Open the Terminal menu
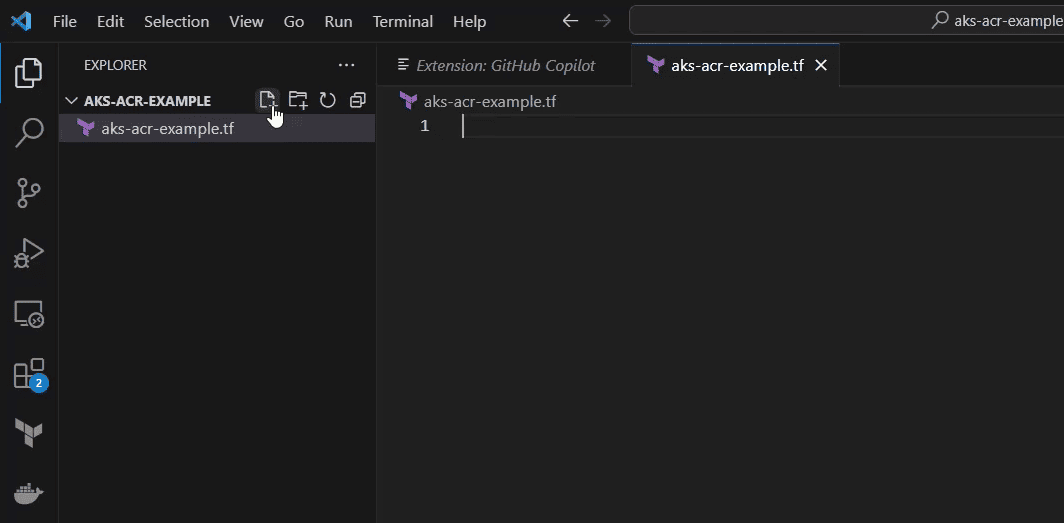 point(403,21)
